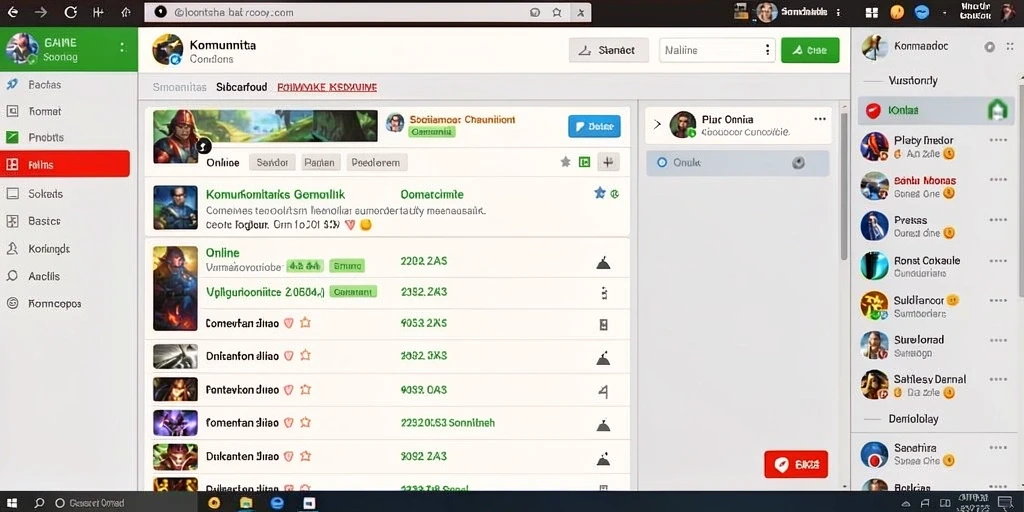Open the Naliine dropdown
1024x512 pixels.
click(x=717, y=50)
